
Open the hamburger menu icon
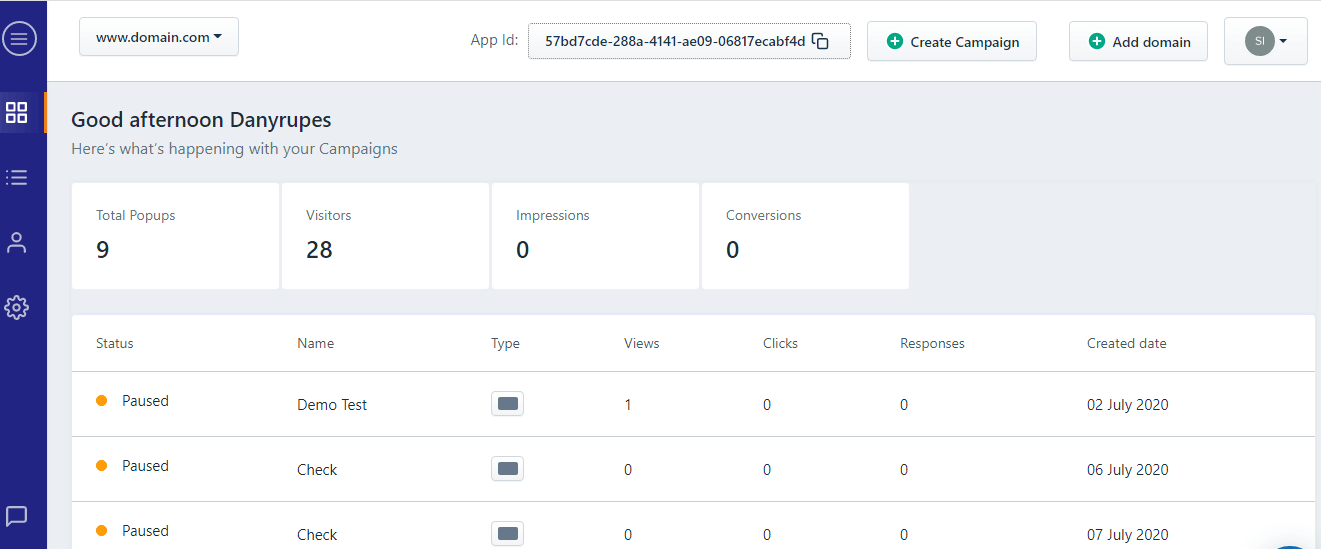[19, 39]
